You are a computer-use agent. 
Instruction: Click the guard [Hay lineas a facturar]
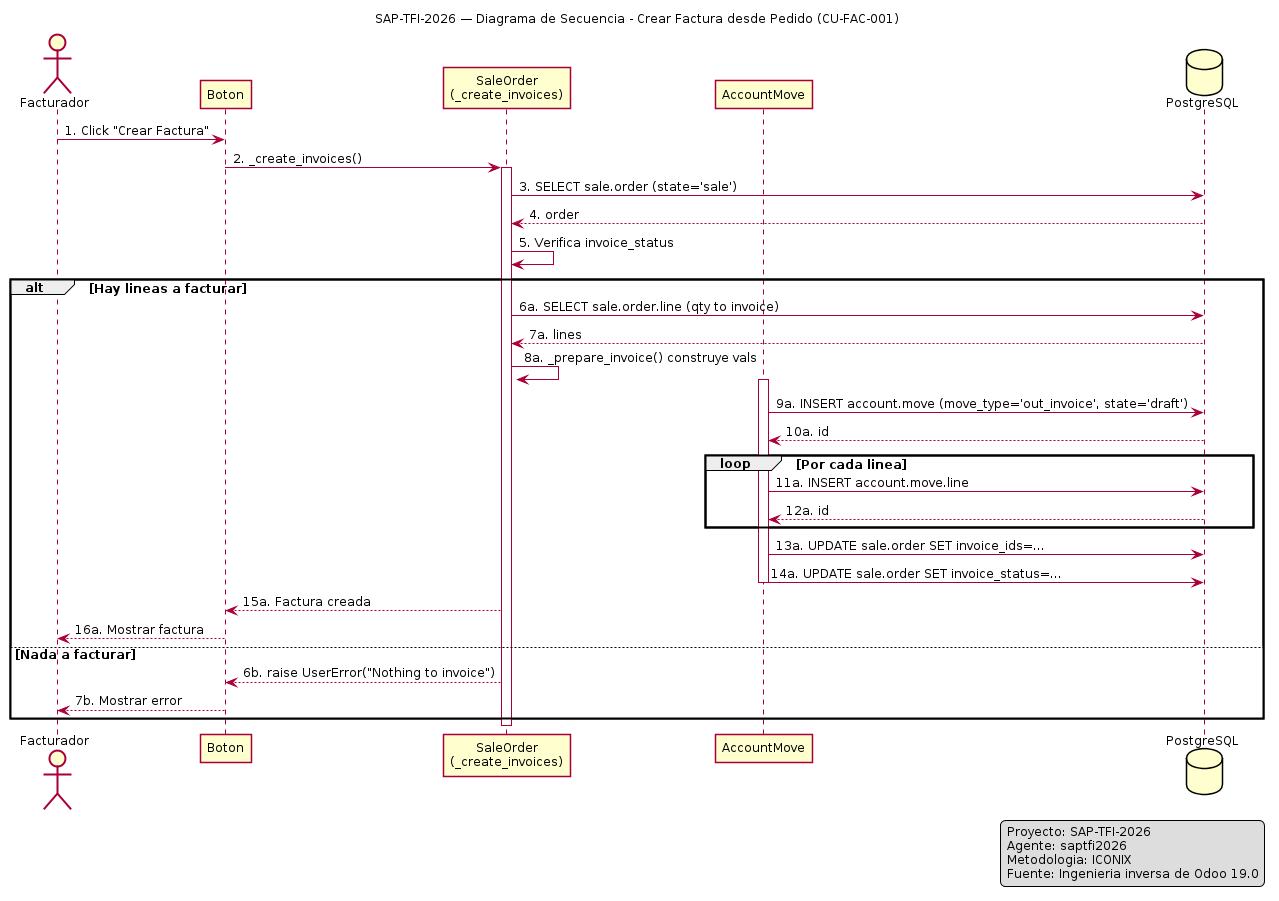pyautogui.click(x=168, y=288)
